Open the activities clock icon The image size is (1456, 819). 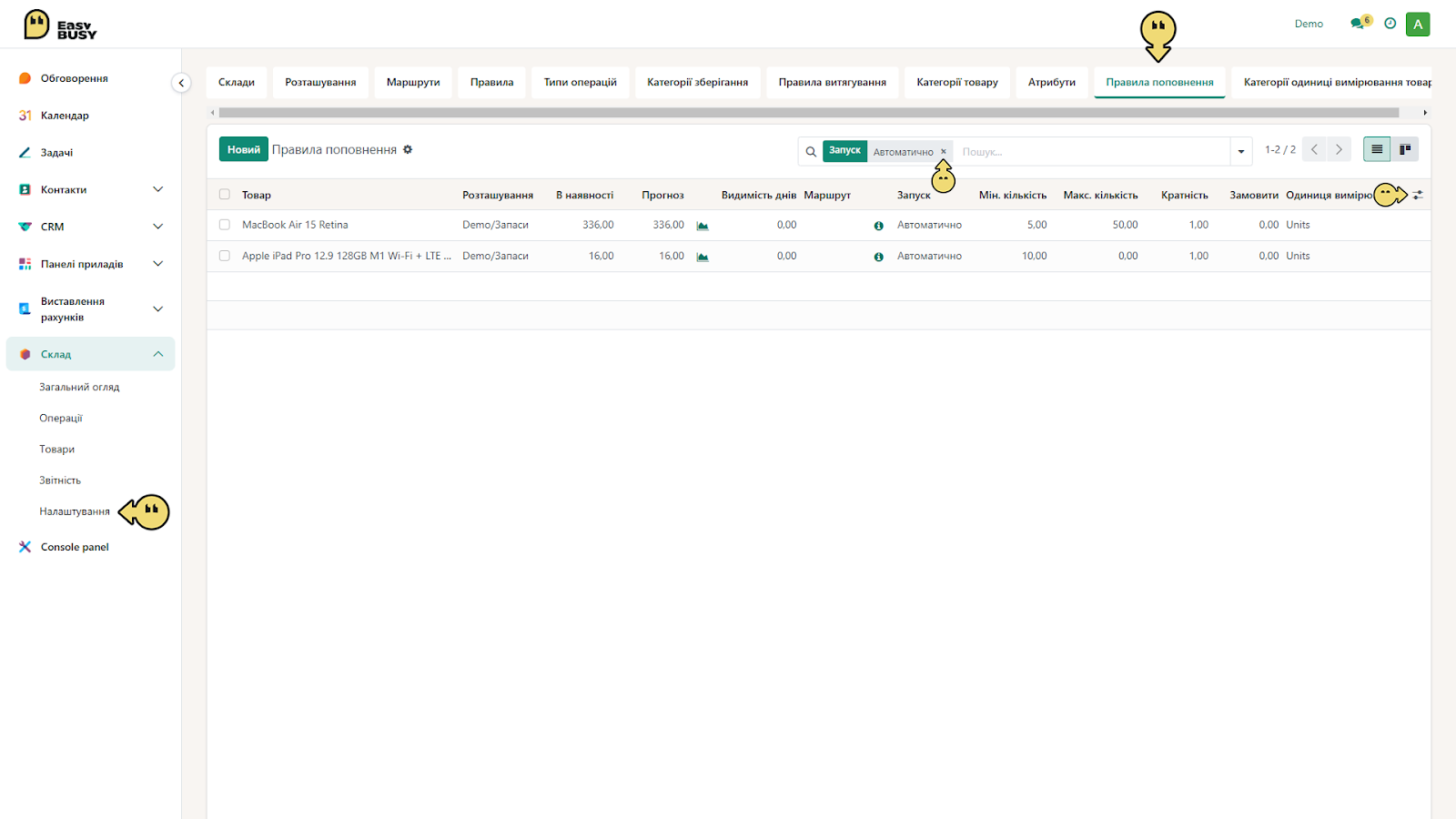coord(1390,24)
